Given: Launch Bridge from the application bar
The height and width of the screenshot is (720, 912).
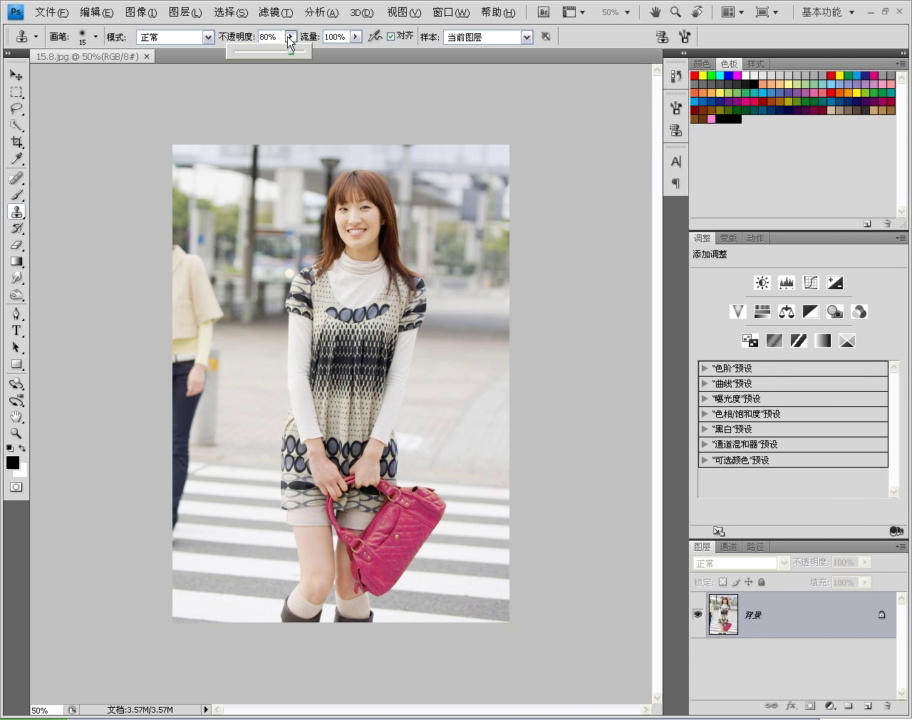Looking at the screenshot, I should tap(543, 12).
